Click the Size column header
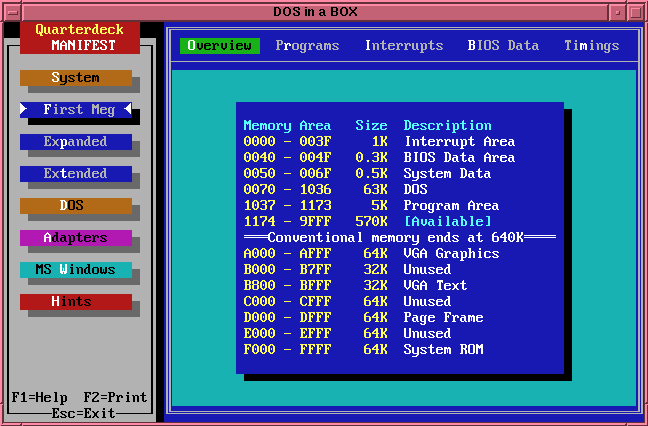This screenshot has width=648, height=426. coord(371,126)
